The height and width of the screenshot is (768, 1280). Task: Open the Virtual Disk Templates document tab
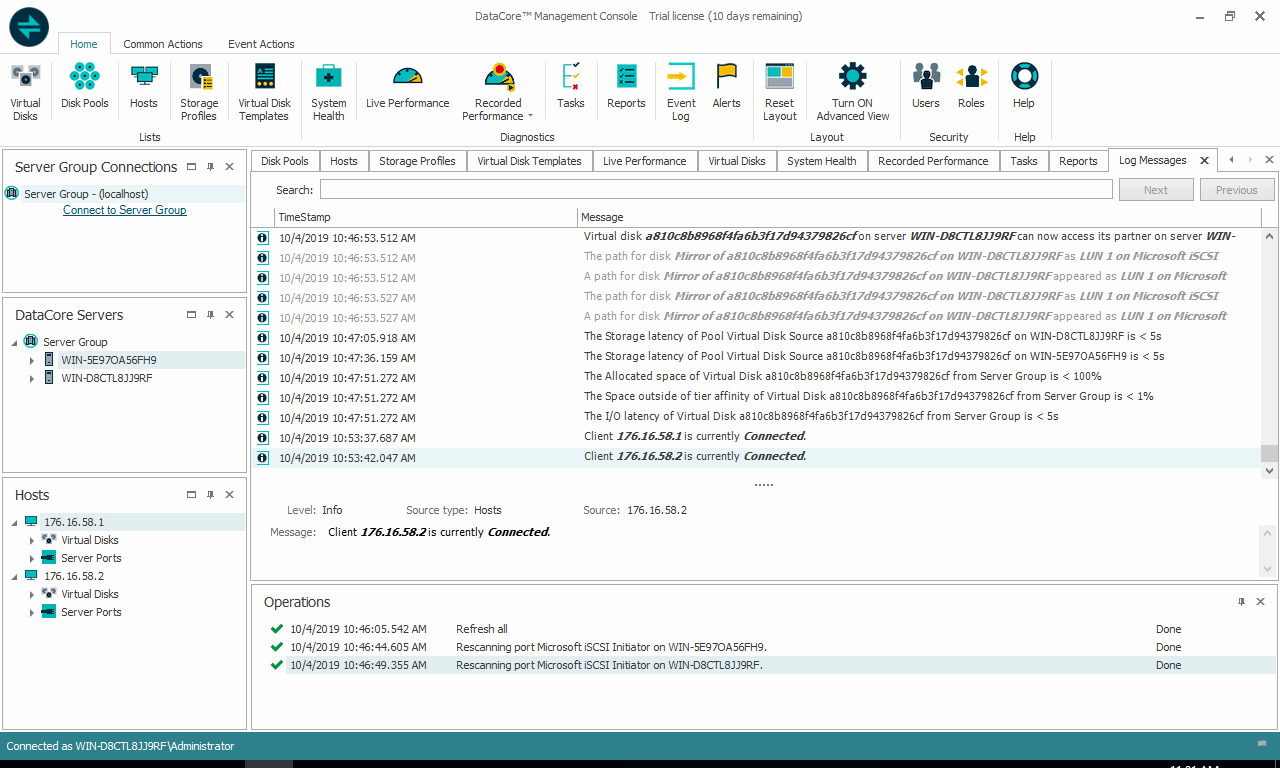tap(529, 161)
